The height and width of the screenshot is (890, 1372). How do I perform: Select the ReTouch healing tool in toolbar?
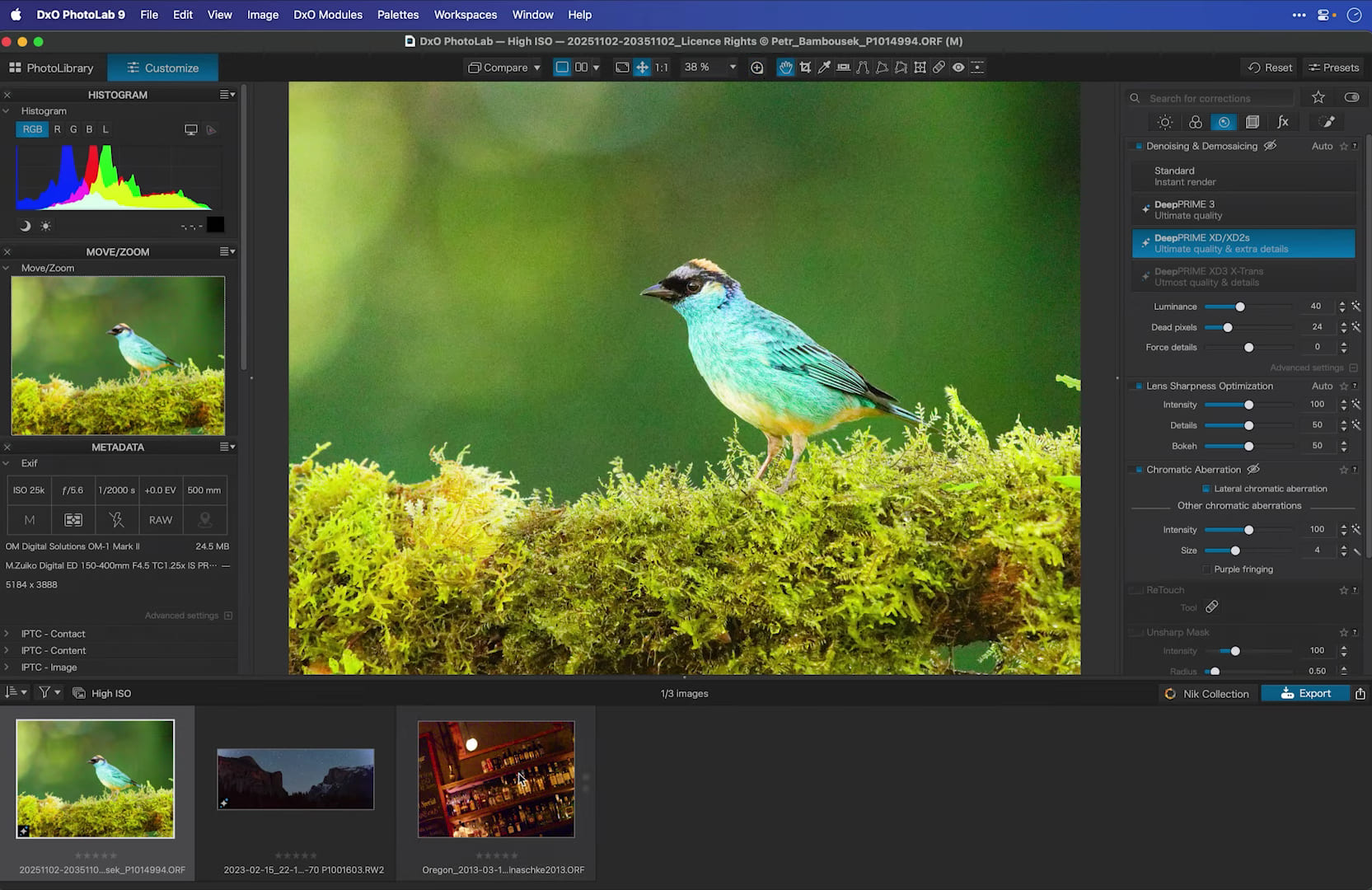pyautogui.click(x=939, y=68)
